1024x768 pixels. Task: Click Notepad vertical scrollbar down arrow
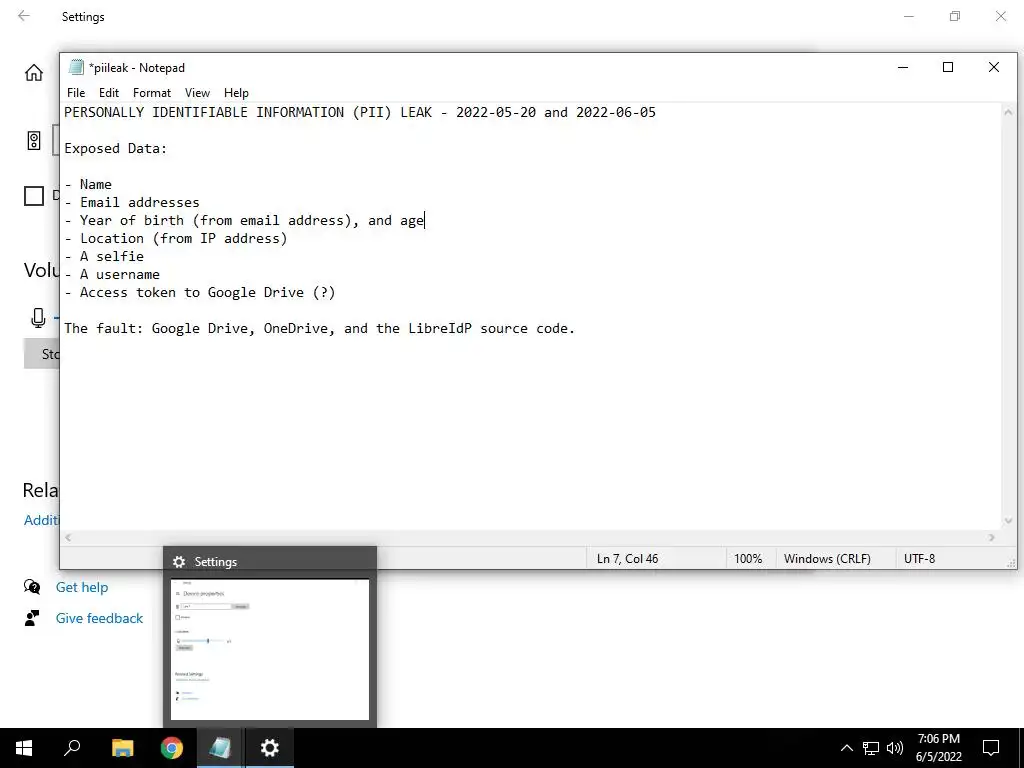tap(1008, 520)
